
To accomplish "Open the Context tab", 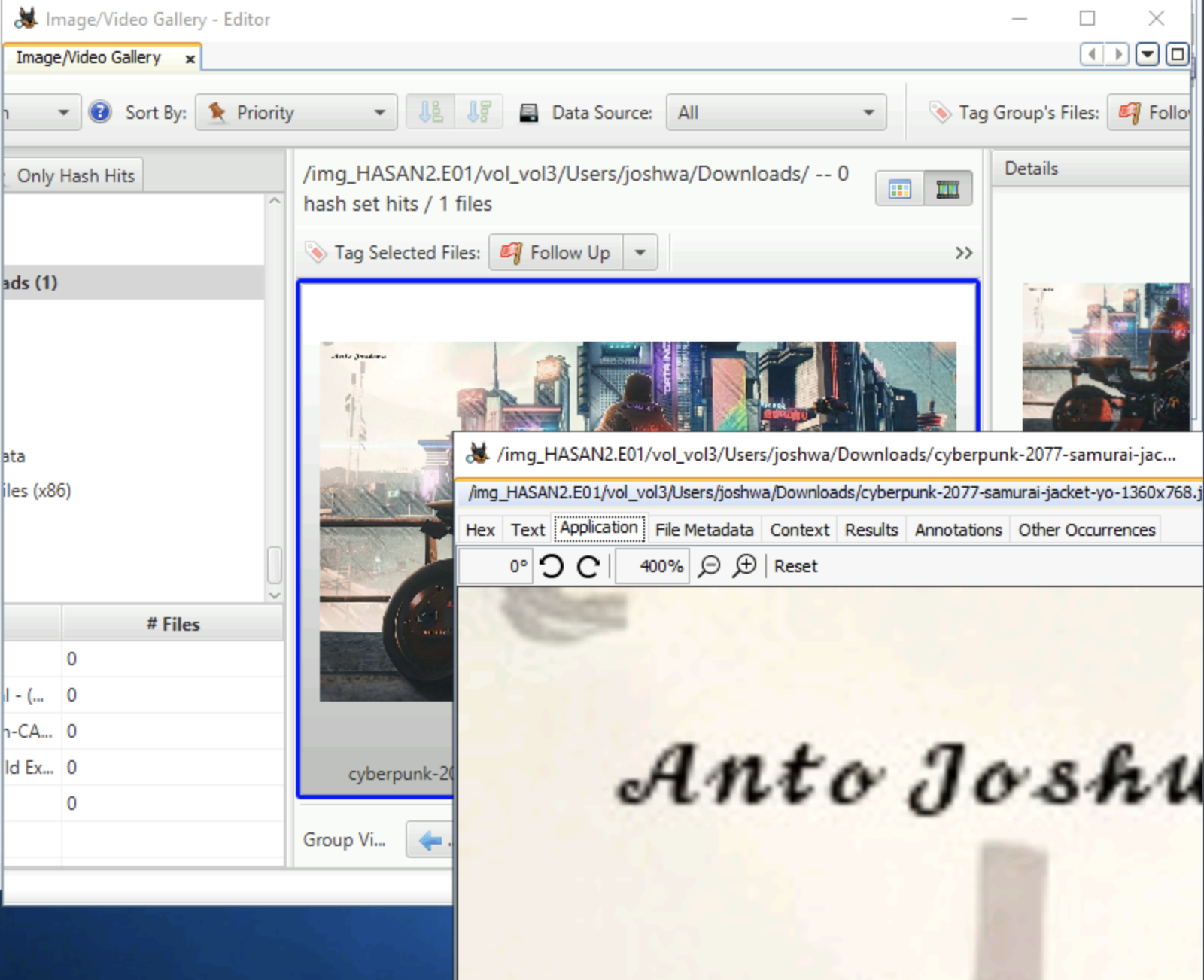I will 799,529.
